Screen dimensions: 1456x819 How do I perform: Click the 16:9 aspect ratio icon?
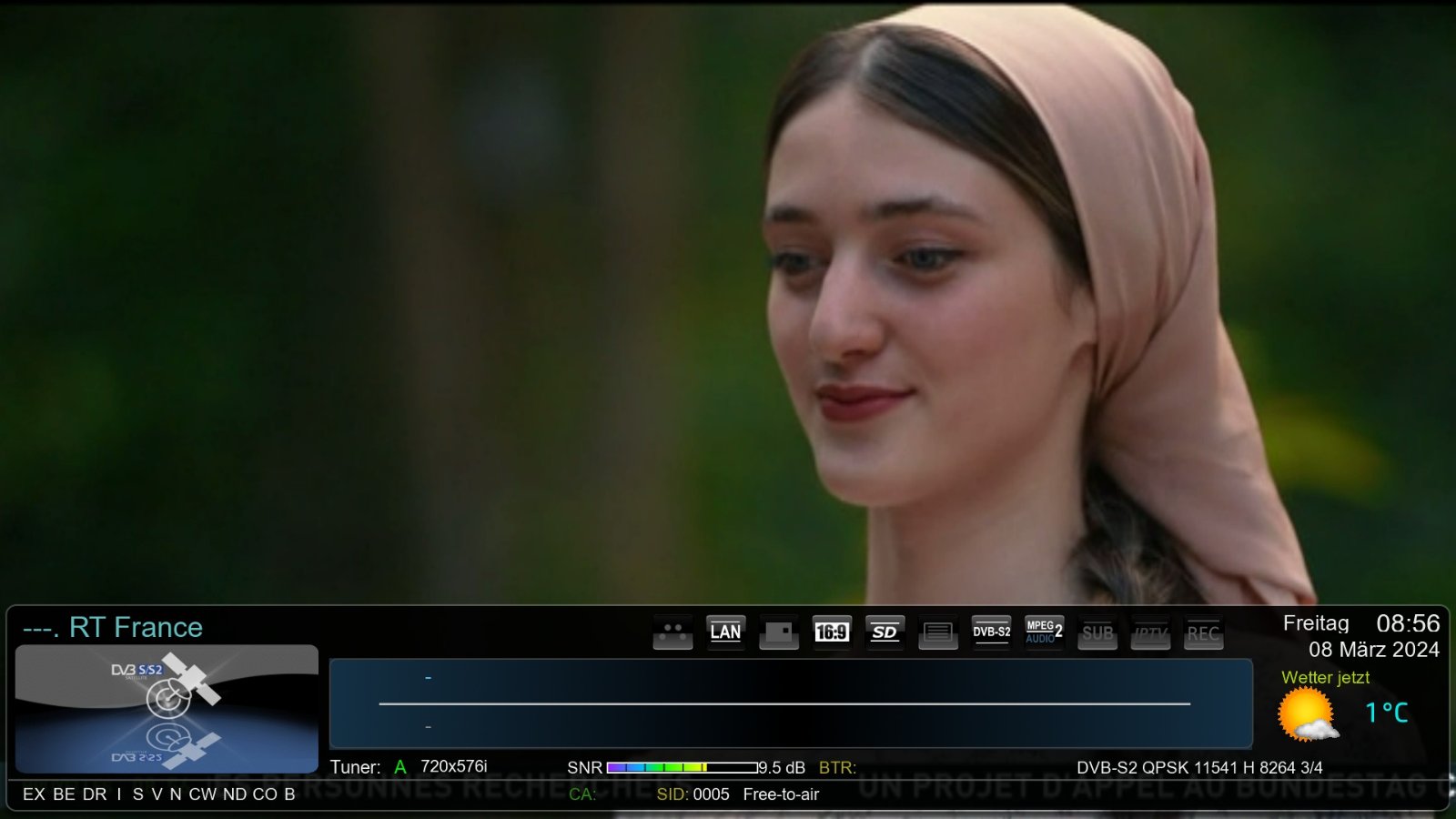click(x=832, y=632)
